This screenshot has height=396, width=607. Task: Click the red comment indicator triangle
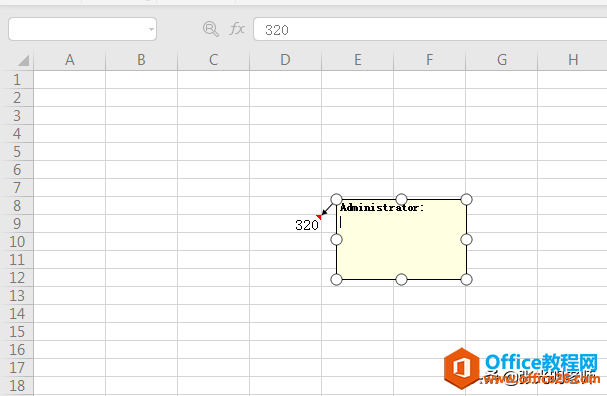319,217
